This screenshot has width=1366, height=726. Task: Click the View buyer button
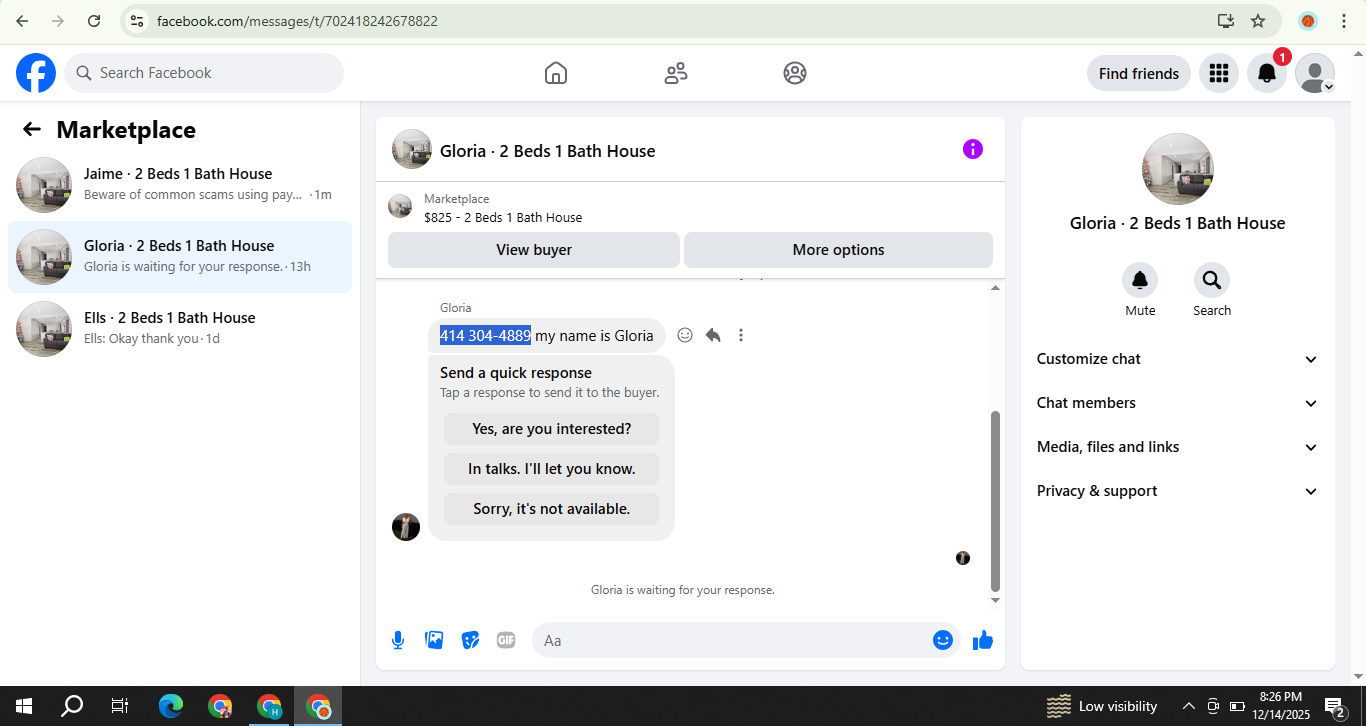(x=534, y=250)
